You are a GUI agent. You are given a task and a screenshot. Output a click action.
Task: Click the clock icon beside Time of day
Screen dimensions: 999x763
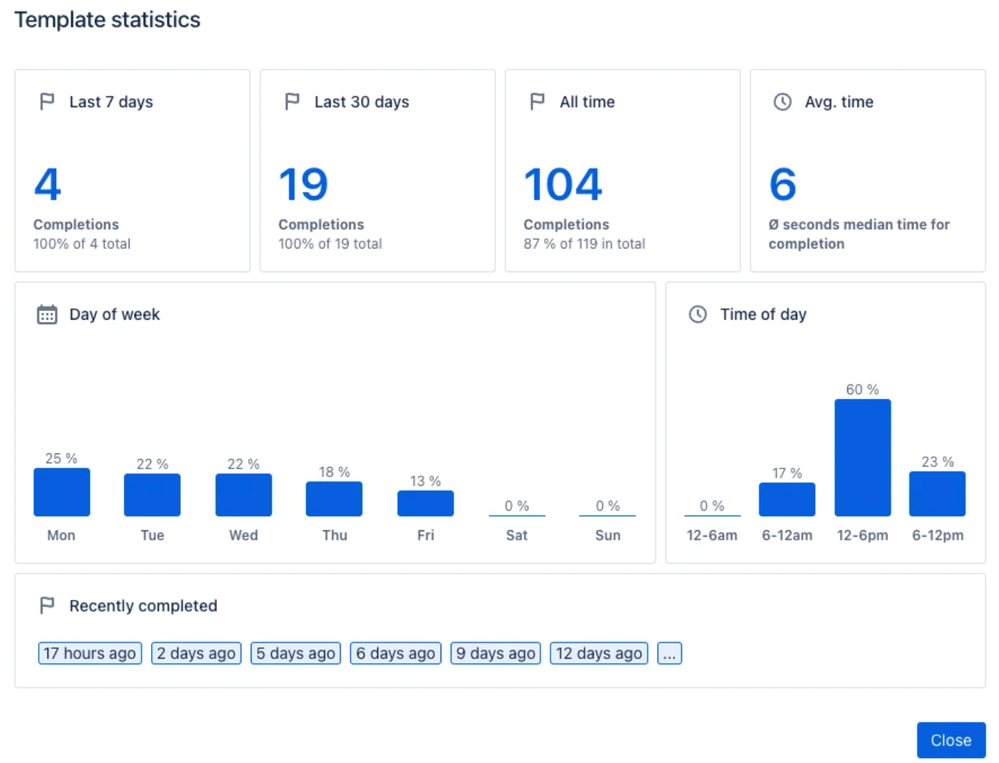click(698, 315)
